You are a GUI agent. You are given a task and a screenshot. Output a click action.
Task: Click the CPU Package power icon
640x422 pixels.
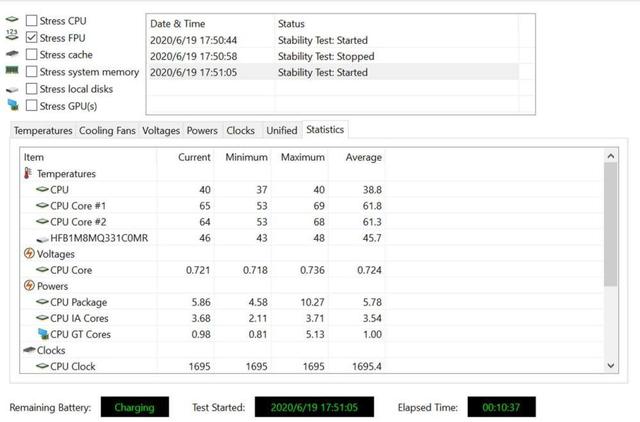[x=42, y=302]
